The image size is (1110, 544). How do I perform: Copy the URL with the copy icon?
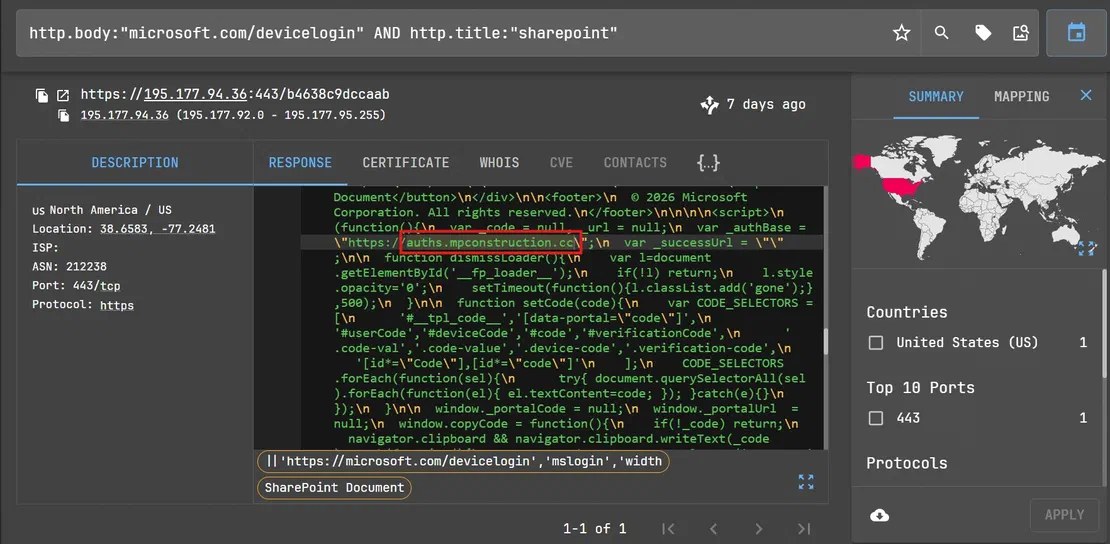tap(42, 95)
